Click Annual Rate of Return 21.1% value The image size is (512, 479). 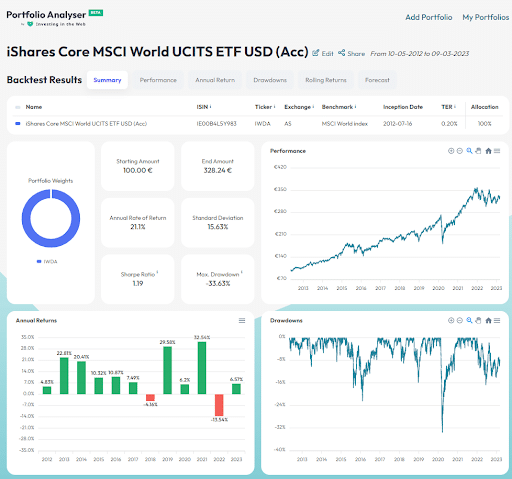138,227
